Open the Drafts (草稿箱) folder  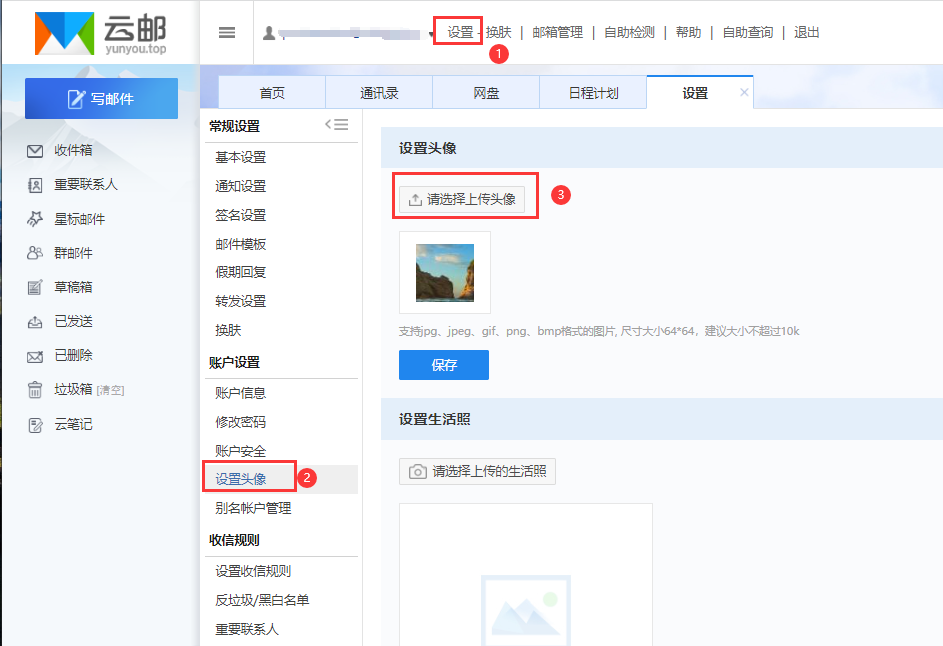pos(73,287)
